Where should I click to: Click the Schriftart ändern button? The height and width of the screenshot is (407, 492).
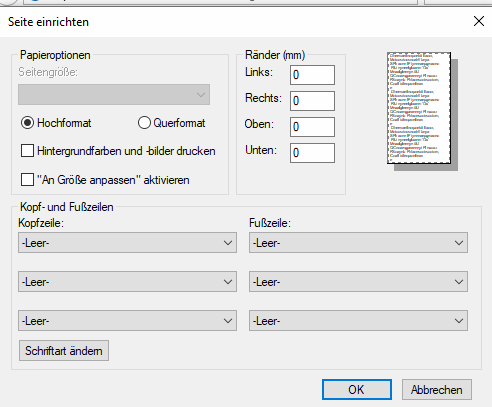tap(64, 351)
